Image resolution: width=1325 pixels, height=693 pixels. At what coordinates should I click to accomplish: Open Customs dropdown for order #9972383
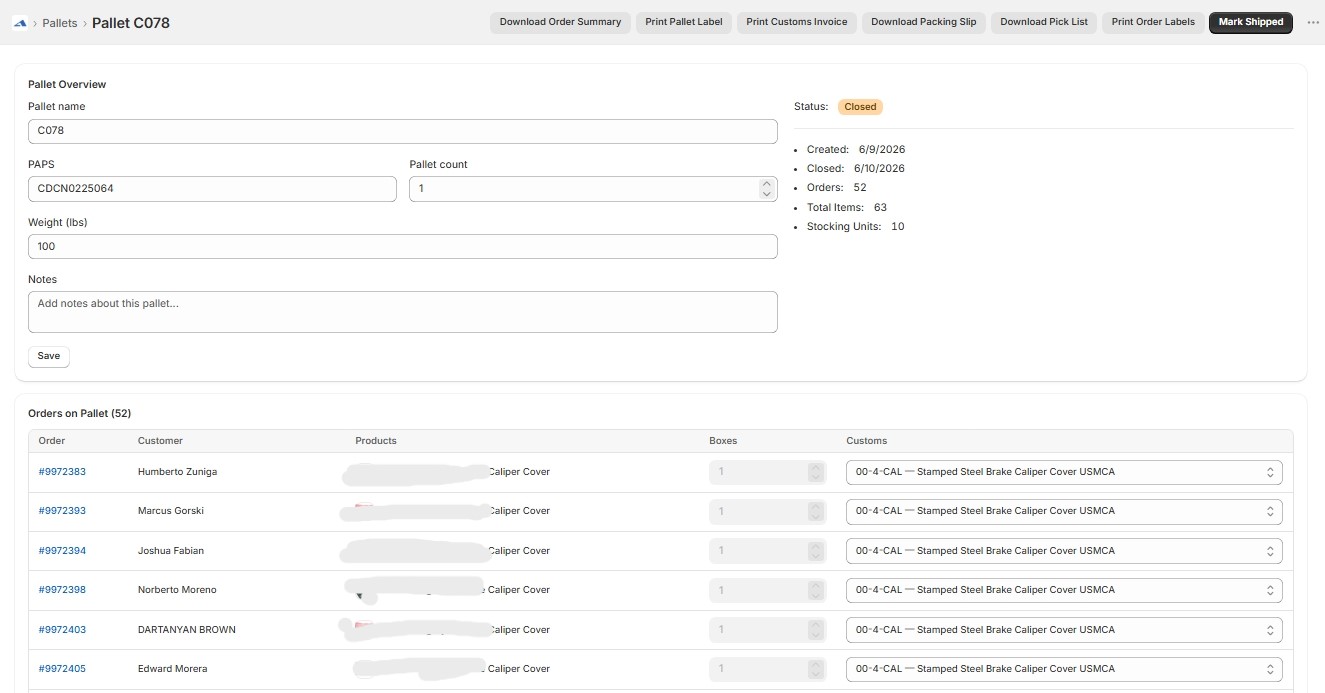click(x=1064, y=472)
